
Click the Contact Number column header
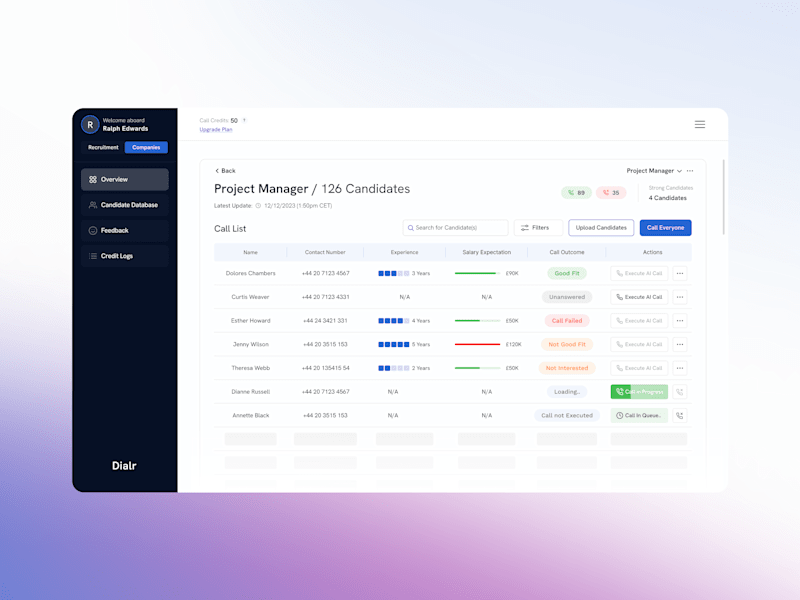click(x=325, y=253)
